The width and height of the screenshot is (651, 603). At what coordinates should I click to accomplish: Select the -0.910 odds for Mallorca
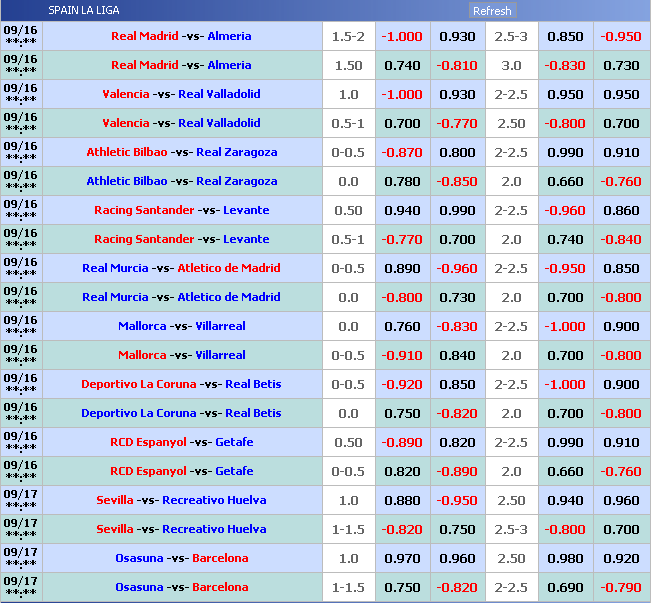pos(402,355)
